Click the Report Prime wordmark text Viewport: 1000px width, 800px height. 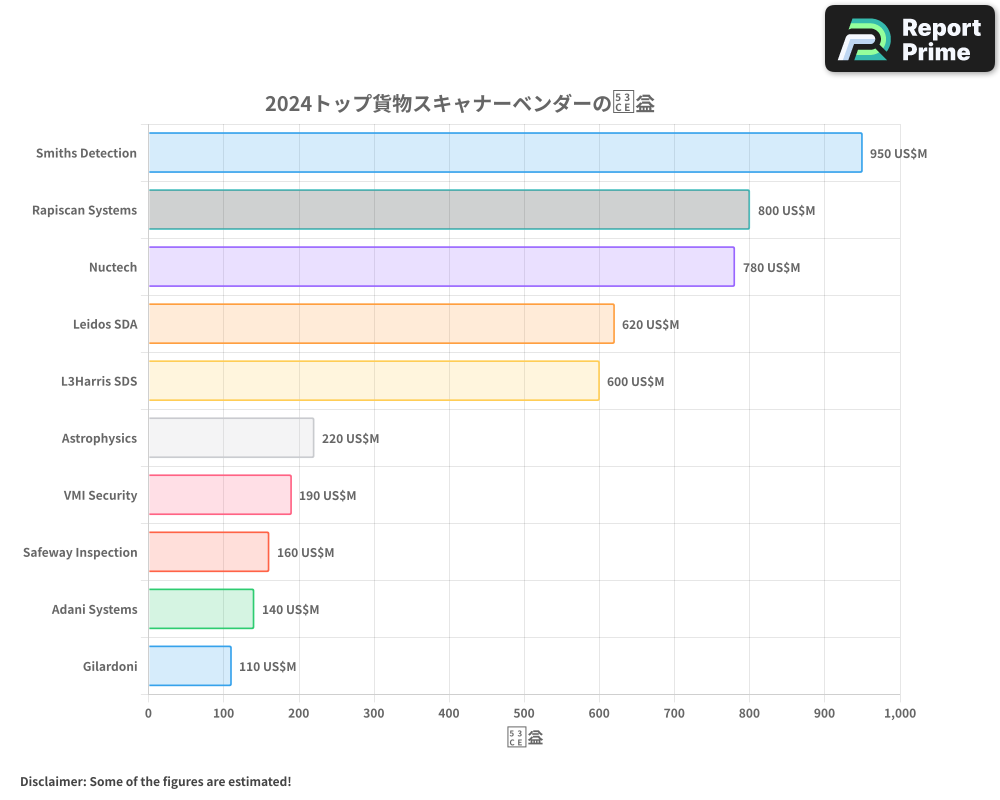click(939, 38)
